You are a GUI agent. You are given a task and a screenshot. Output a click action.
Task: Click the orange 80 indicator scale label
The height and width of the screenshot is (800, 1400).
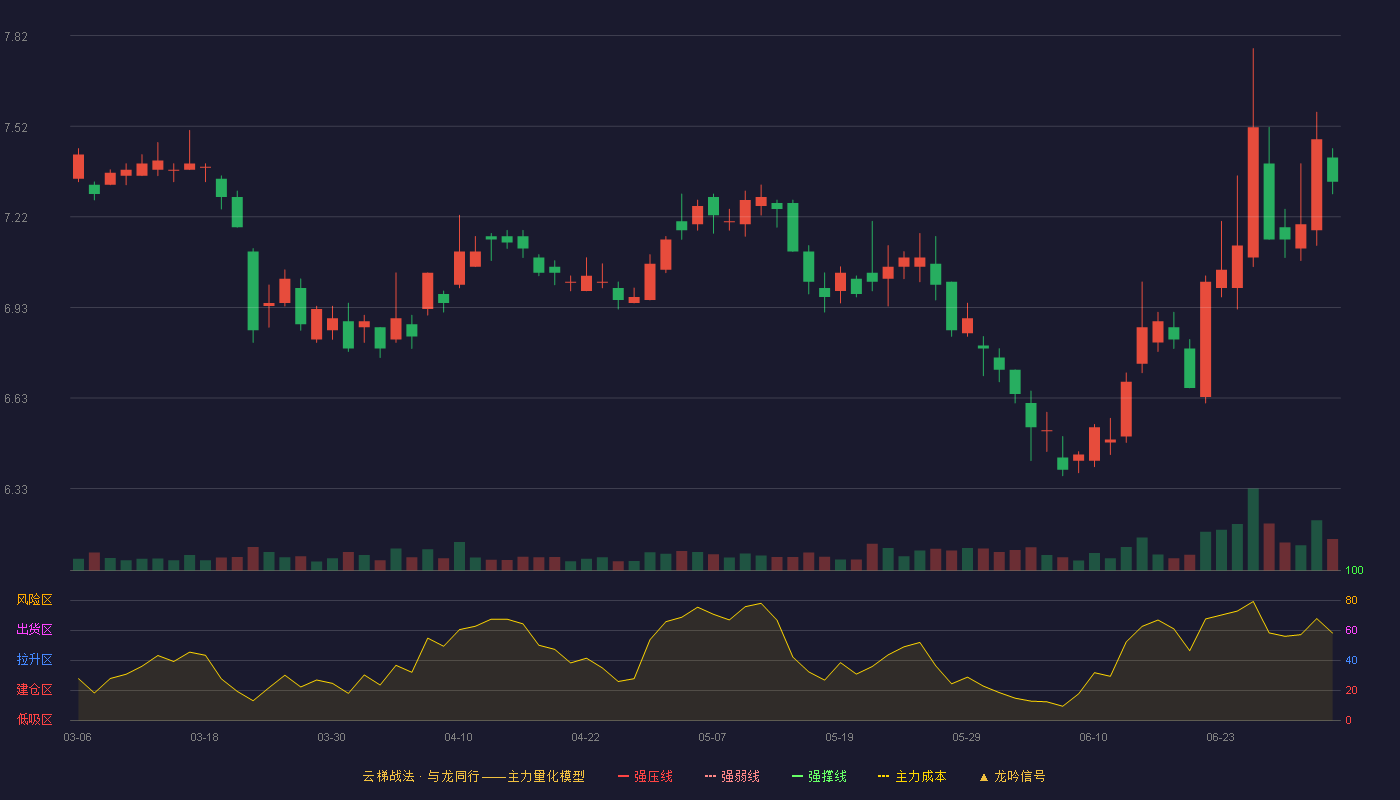1351,600
